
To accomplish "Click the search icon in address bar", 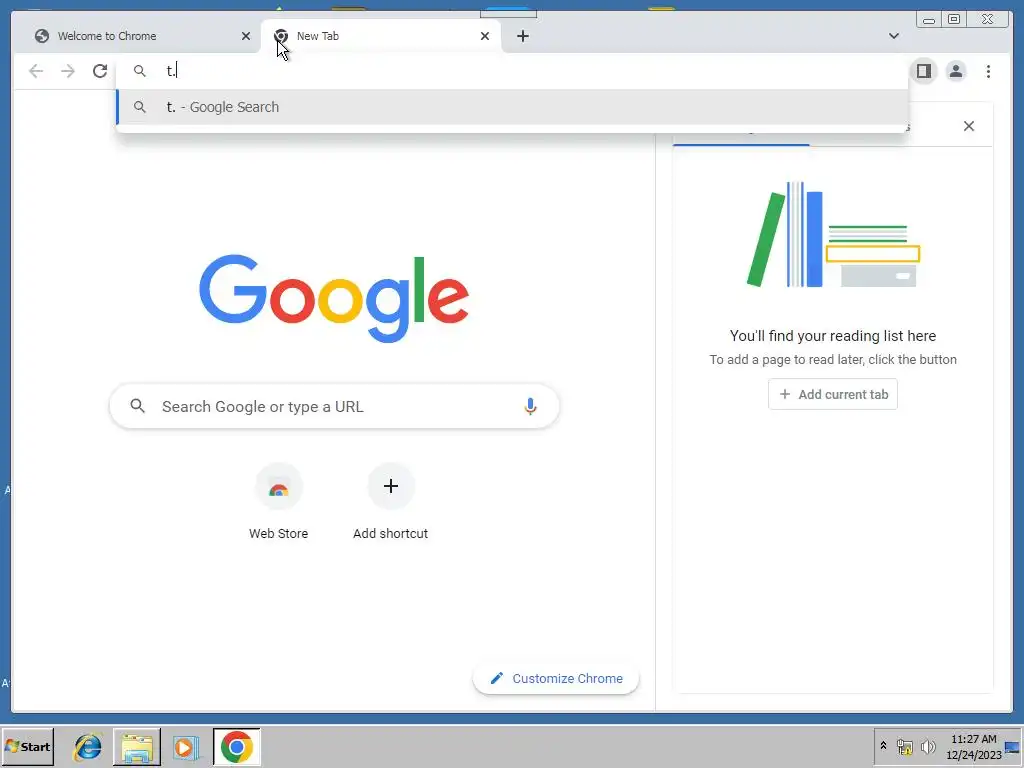I will [x=140, y=71].
